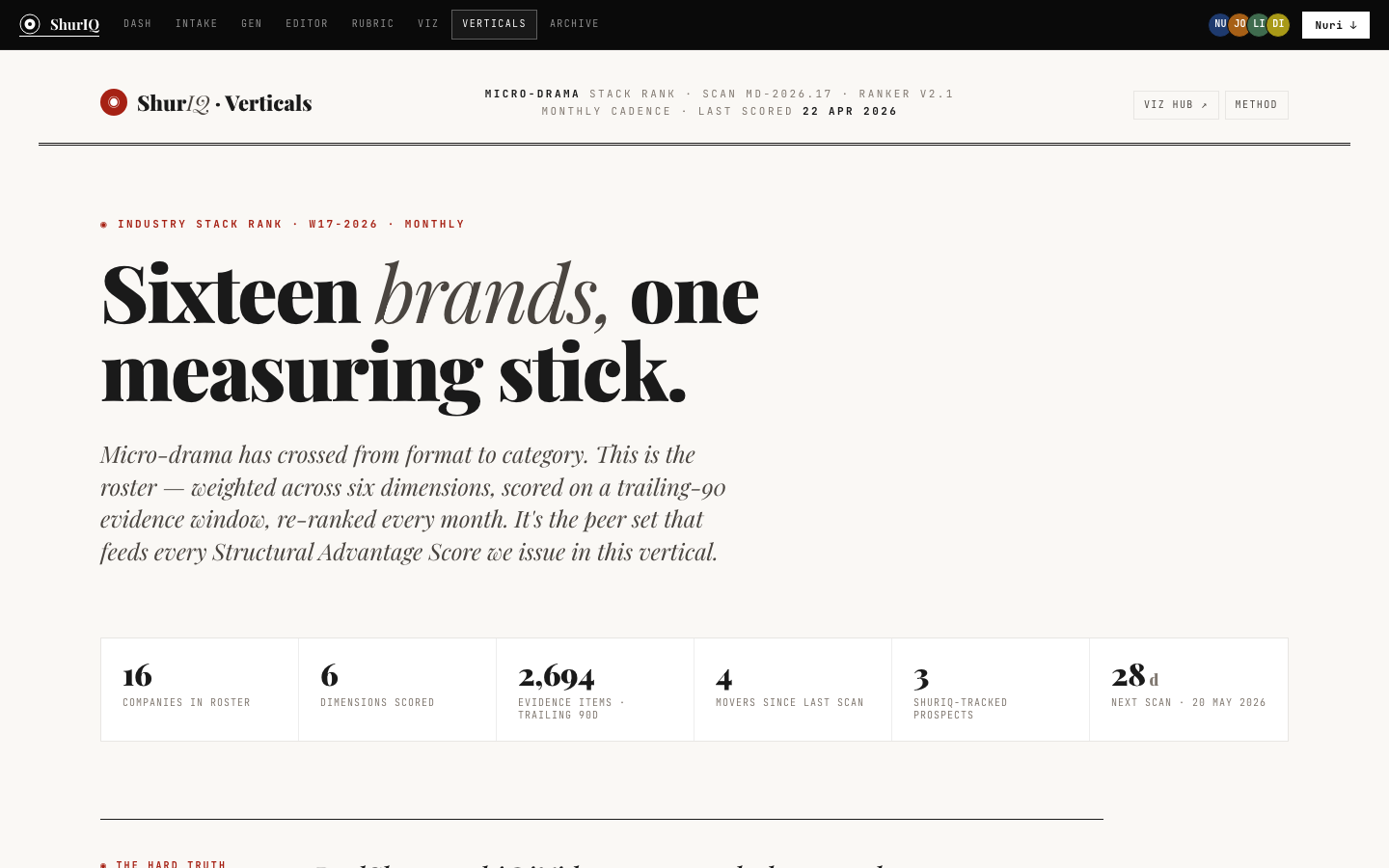The height and width of the screenshot is (868, 1389).
Task: Open the VIZ section
Action: [428, 24]
